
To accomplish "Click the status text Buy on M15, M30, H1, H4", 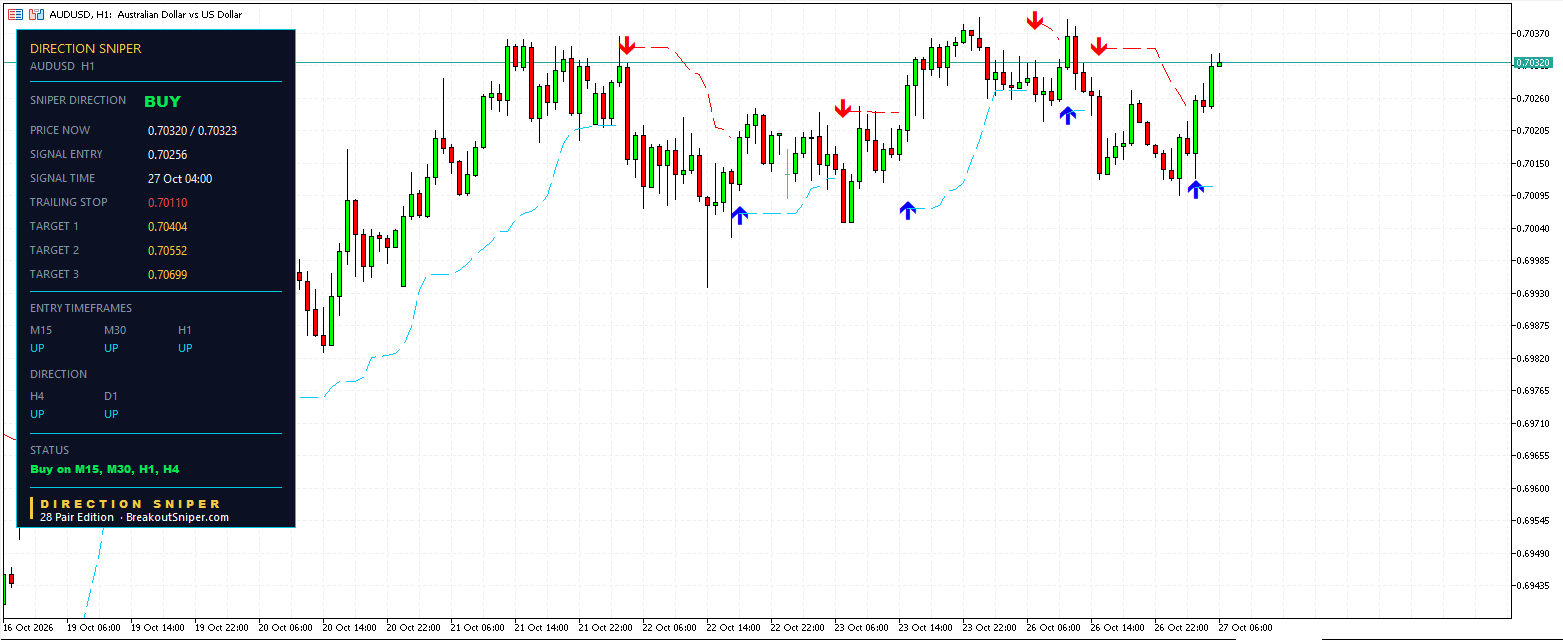I will 105,468.
